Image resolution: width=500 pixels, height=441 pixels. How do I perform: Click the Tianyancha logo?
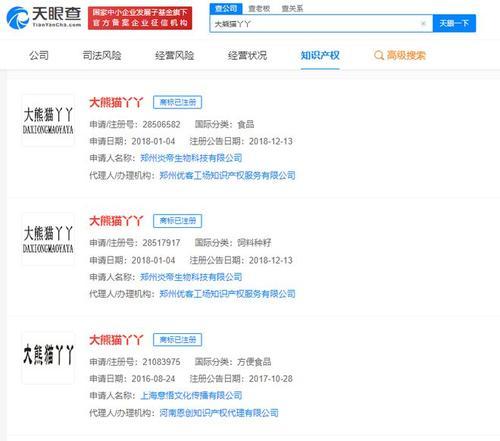point(44,18)
